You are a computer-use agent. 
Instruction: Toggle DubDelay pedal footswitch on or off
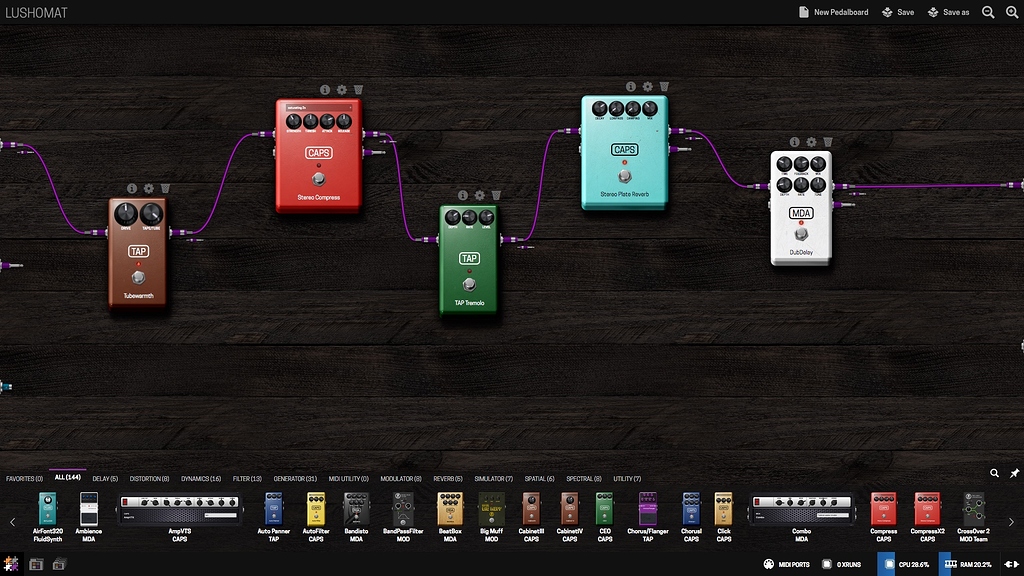click(x=800, y=235)
